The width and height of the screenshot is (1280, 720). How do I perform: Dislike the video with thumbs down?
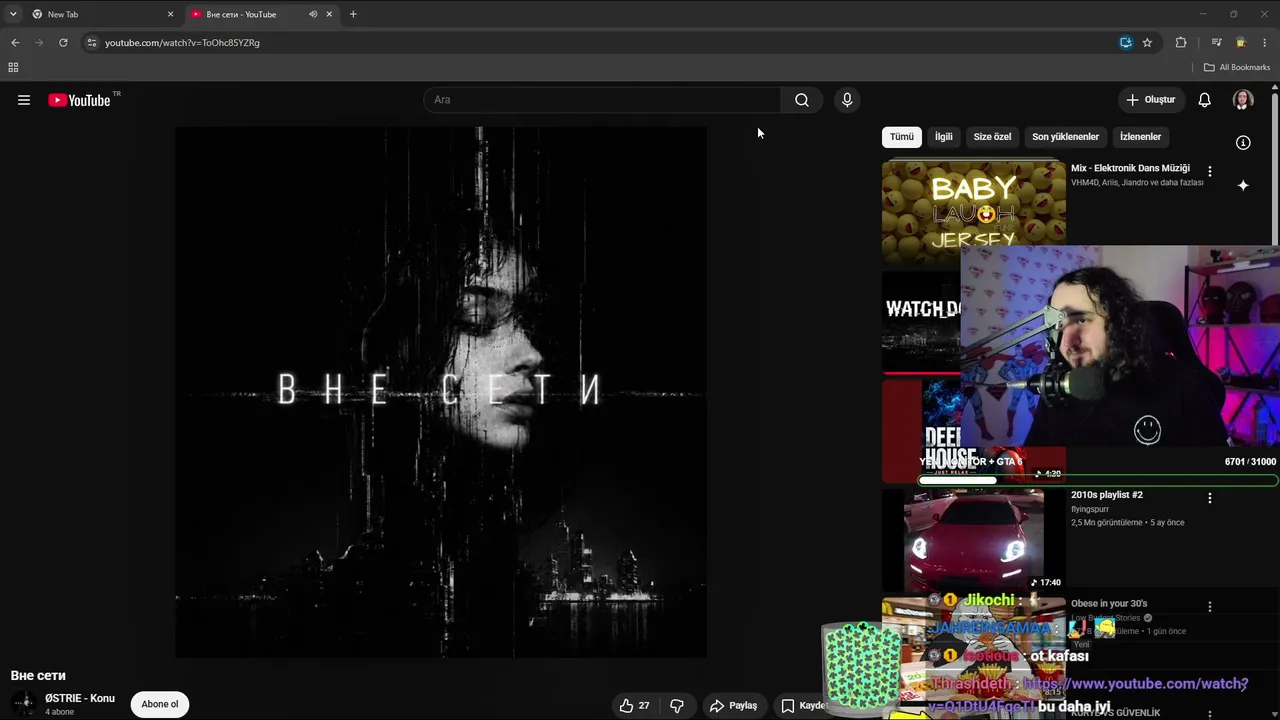pos(677,705)
